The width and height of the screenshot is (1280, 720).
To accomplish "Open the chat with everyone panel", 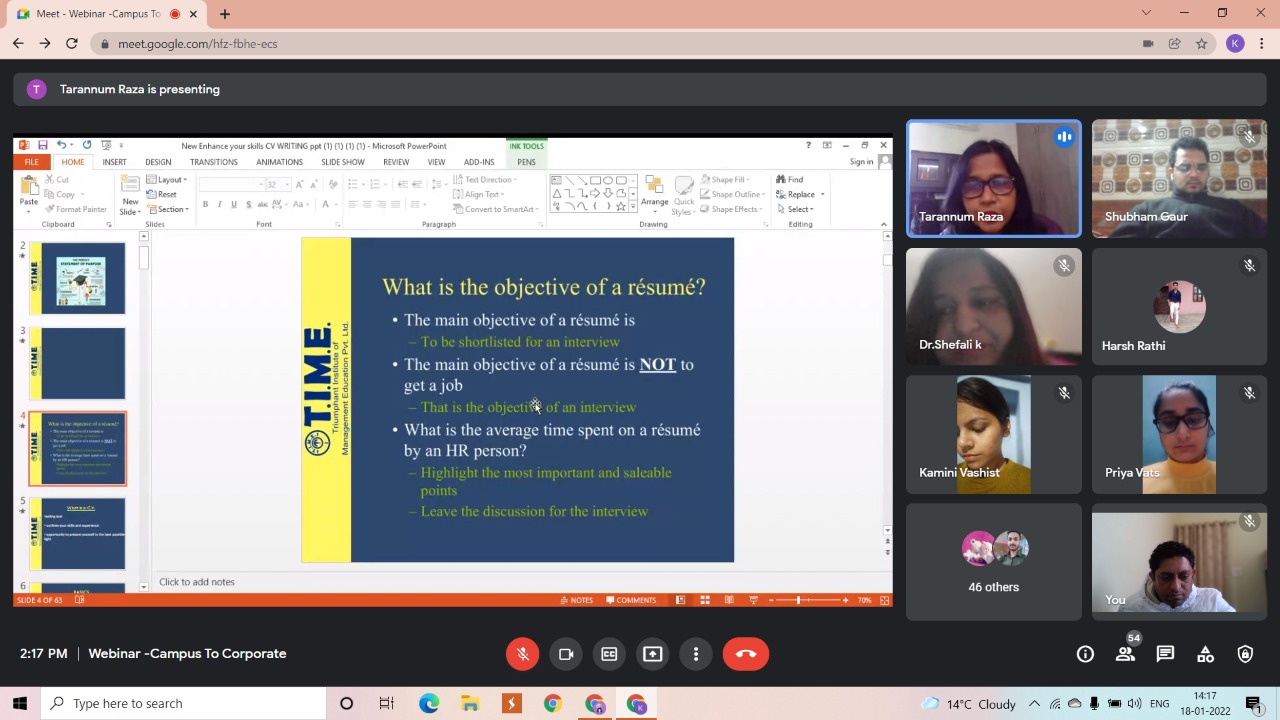I will pos(1165,654).
